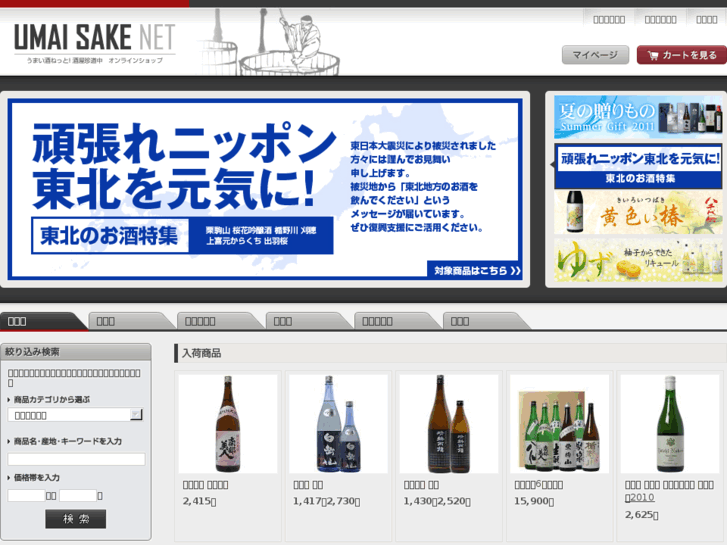The width and height of the screenshot is (727, 545).
Task: Click product title above 2,415 price
Action: pyautogui.click(x=205, y=485)
